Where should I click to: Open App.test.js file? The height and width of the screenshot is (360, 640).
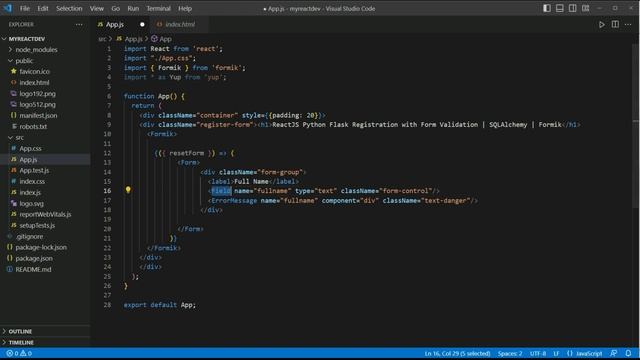34,171
